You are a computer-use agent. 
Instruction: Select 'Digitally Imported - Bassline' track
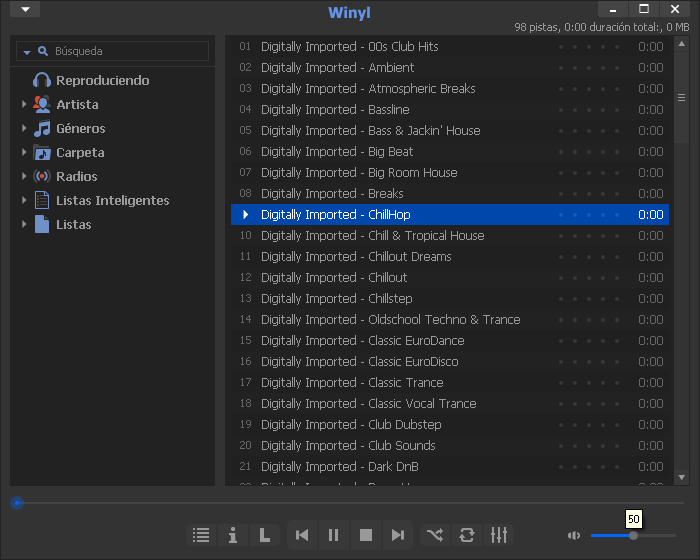[450, 109]
